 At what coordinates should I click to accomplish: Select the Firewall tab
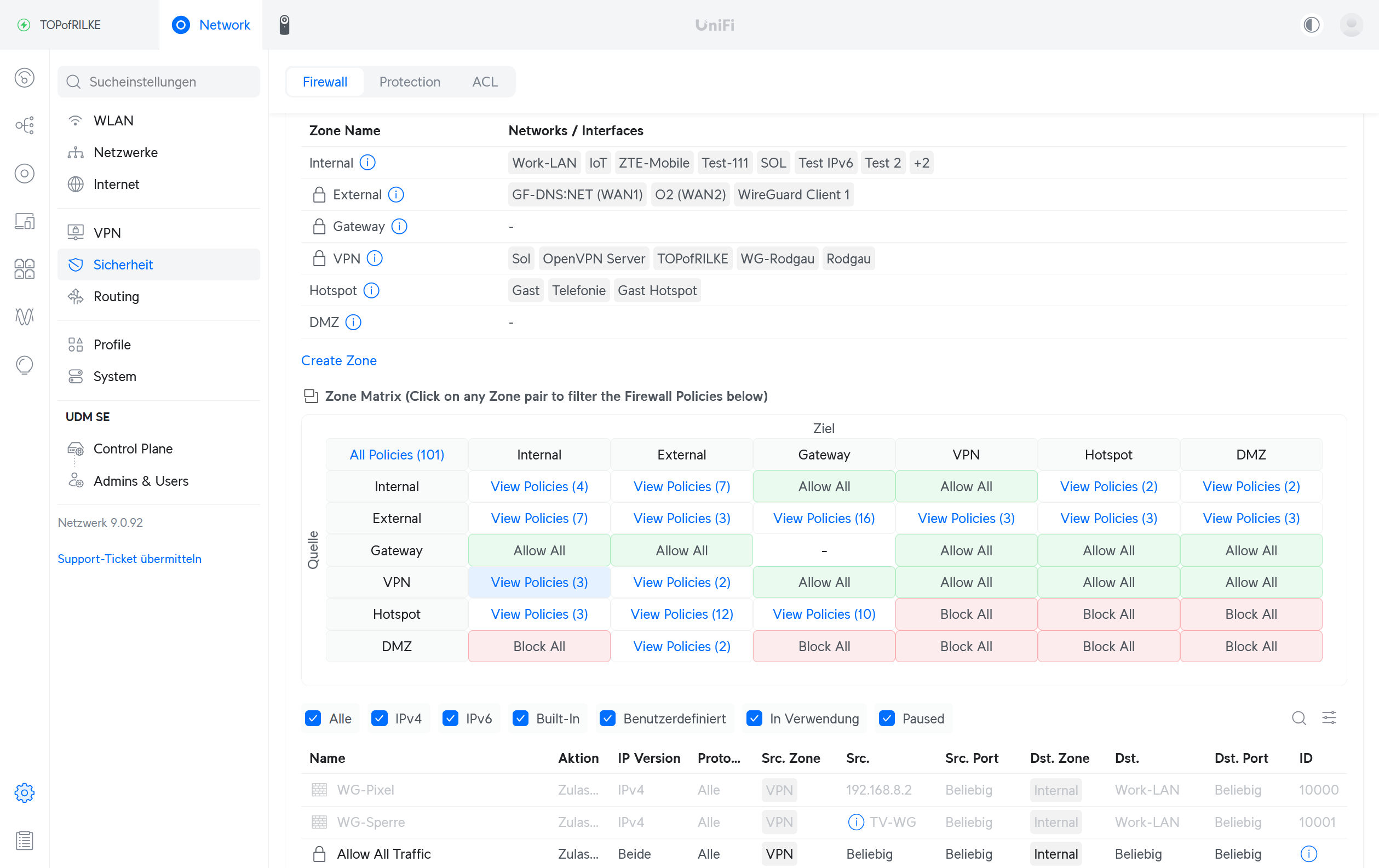(x=325, y=82)
